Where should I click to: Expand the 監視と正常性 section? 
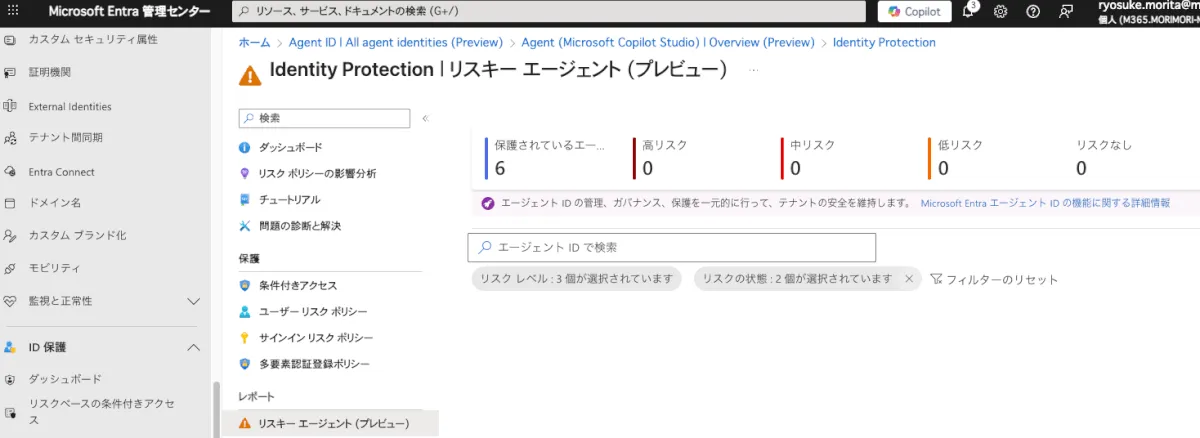[x=194, y=301]
